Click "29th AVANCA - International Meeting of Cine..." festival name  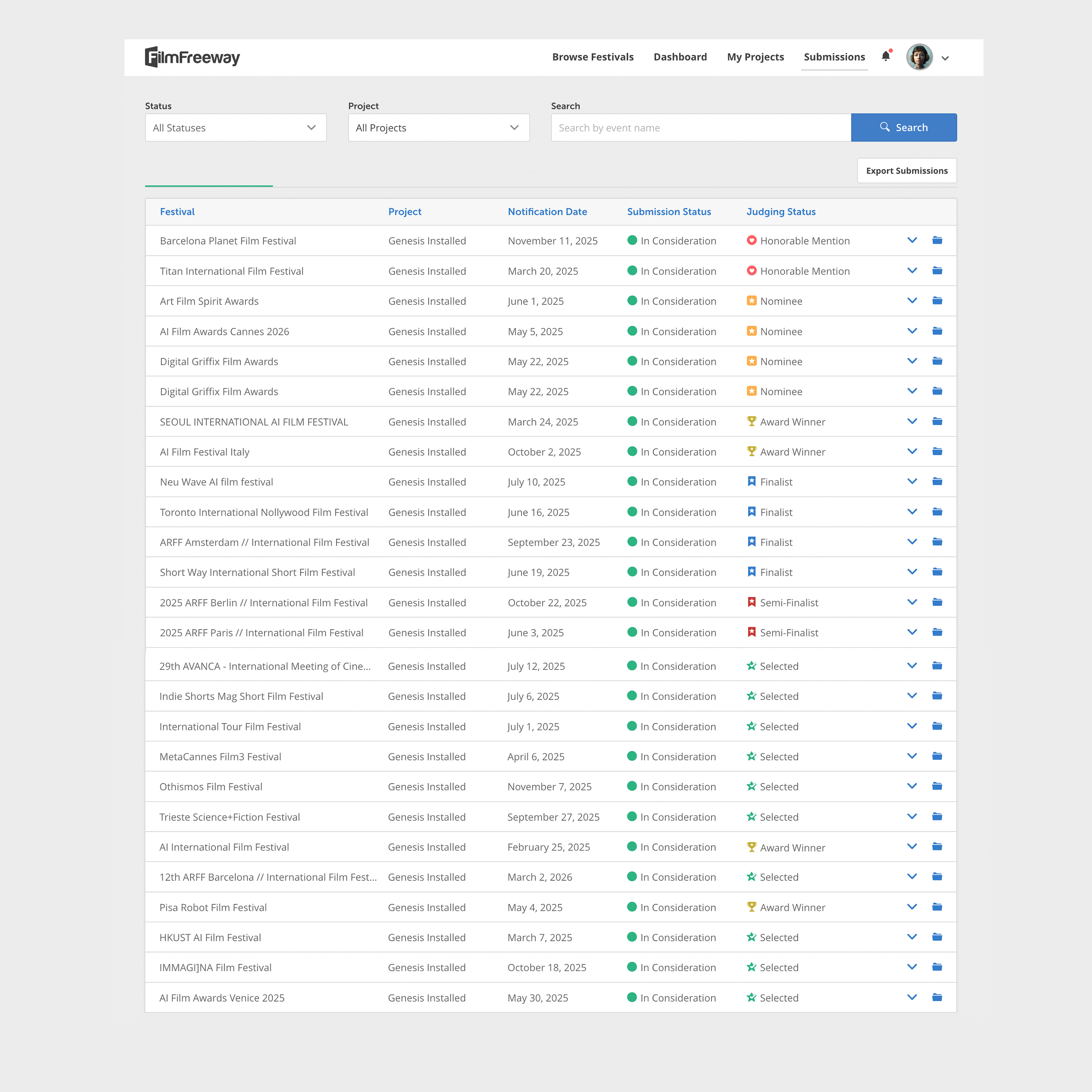[265, 666]
